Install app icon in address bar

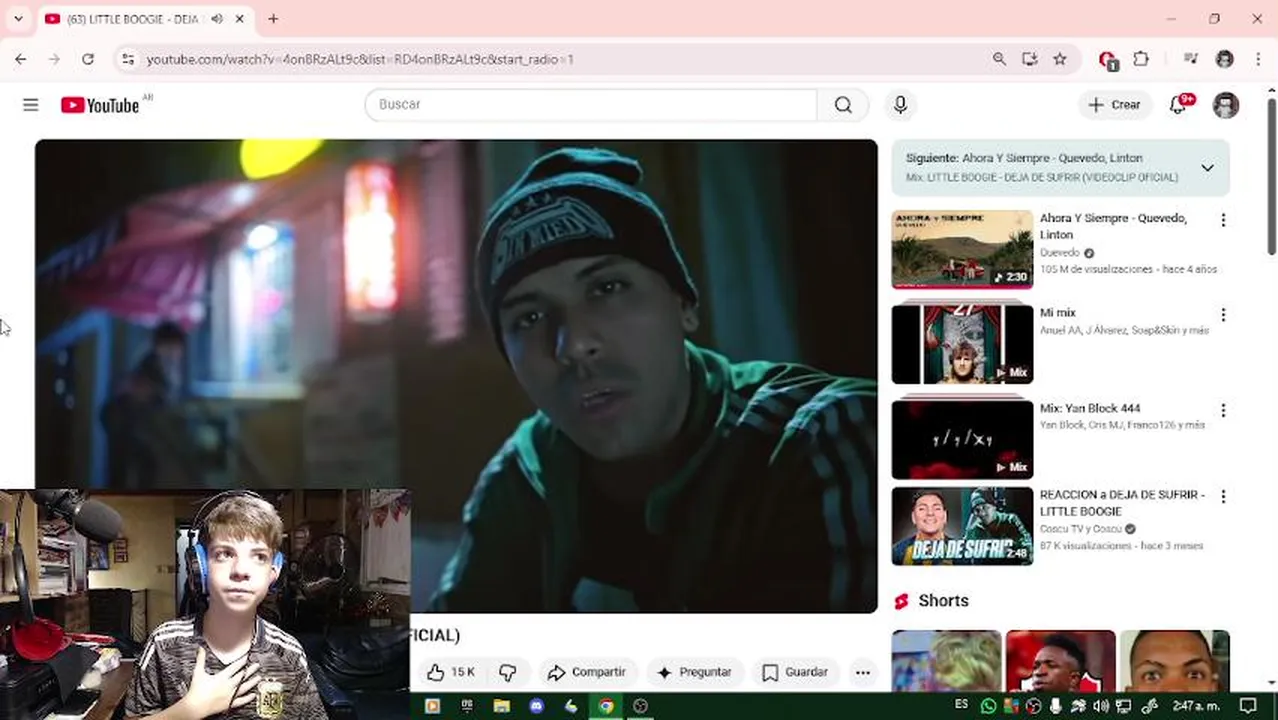[1030, 59]
